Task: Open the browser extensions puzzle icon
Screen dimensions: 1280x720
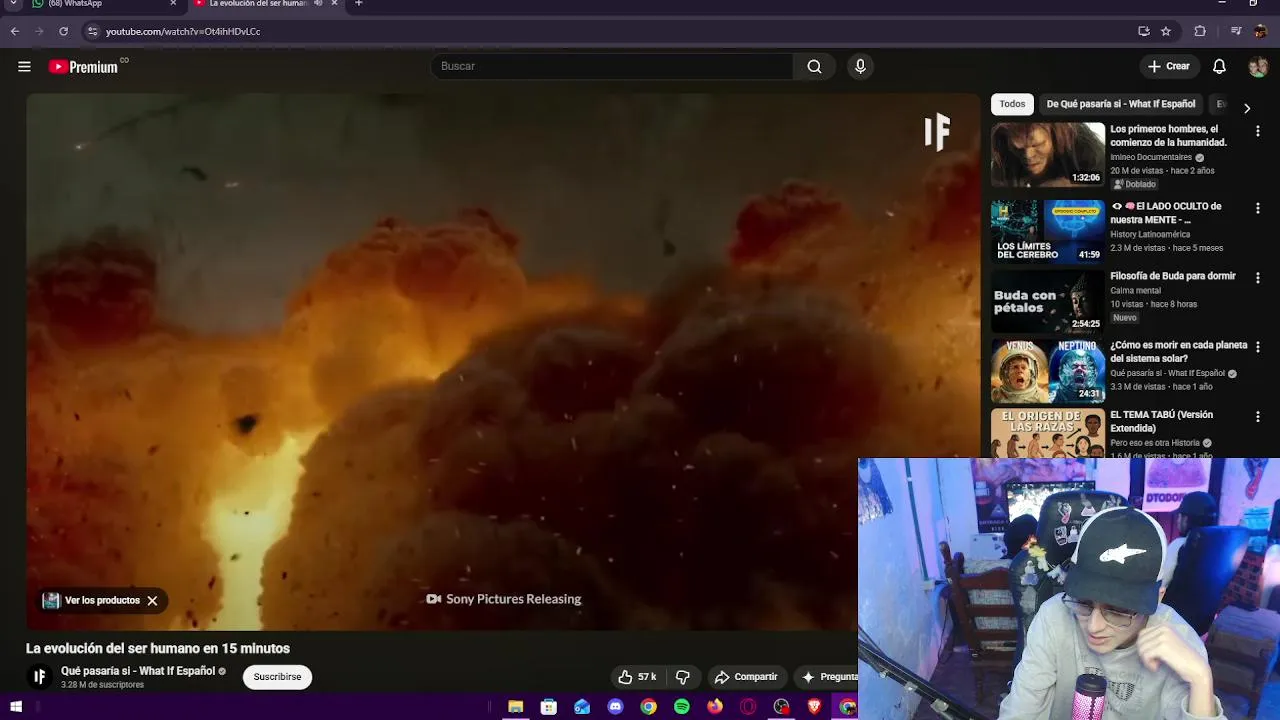Action: click(x=1200, y=31)
